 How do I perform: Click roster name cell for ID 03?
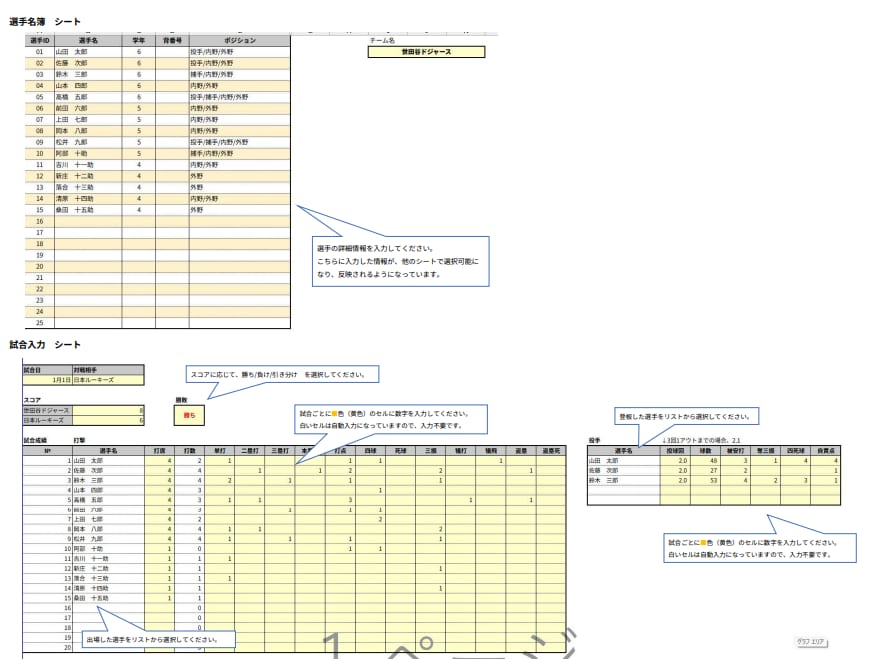[x=88, y=74]
